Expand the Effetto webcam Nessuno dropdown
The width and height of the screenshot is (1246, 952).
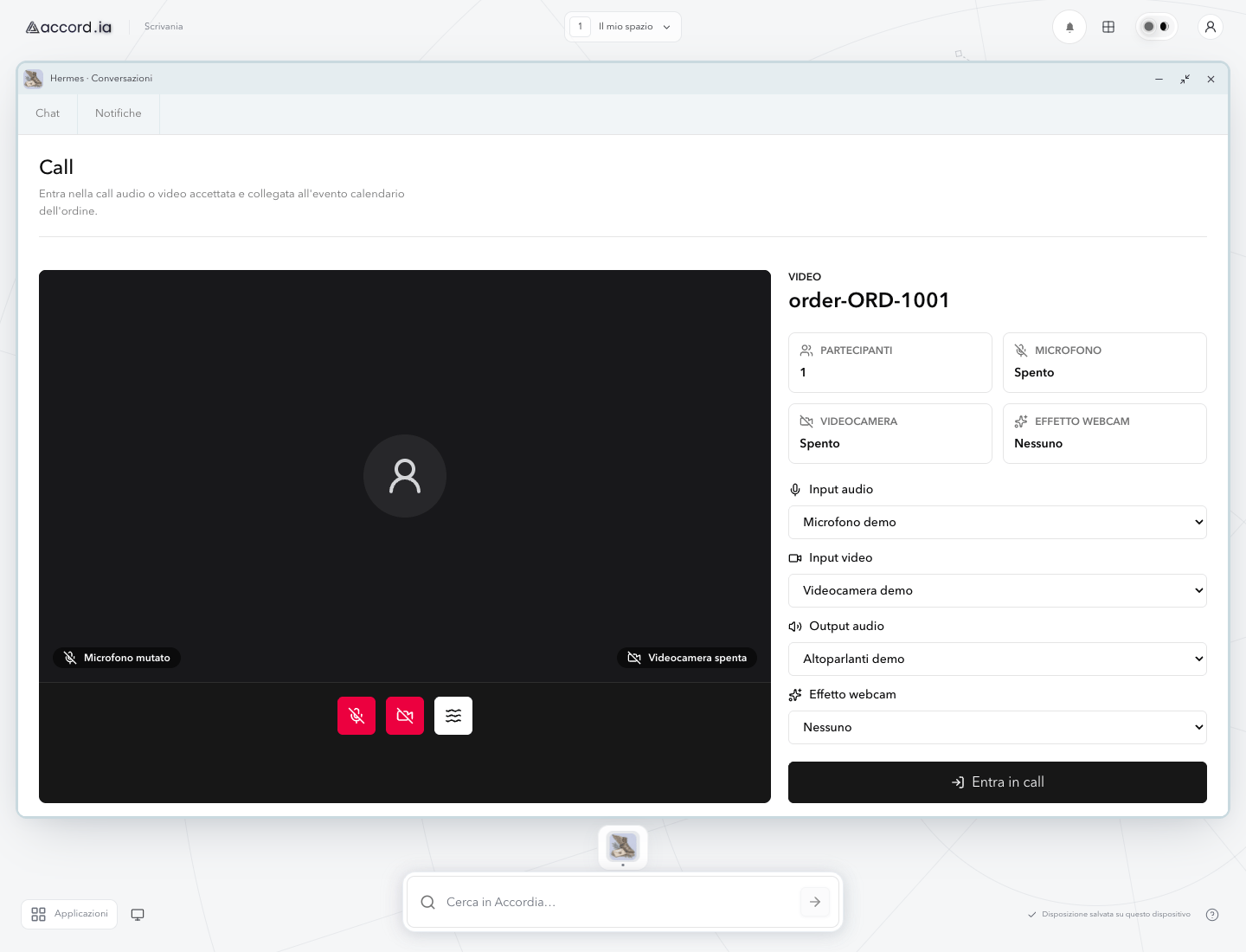point(998,727)
